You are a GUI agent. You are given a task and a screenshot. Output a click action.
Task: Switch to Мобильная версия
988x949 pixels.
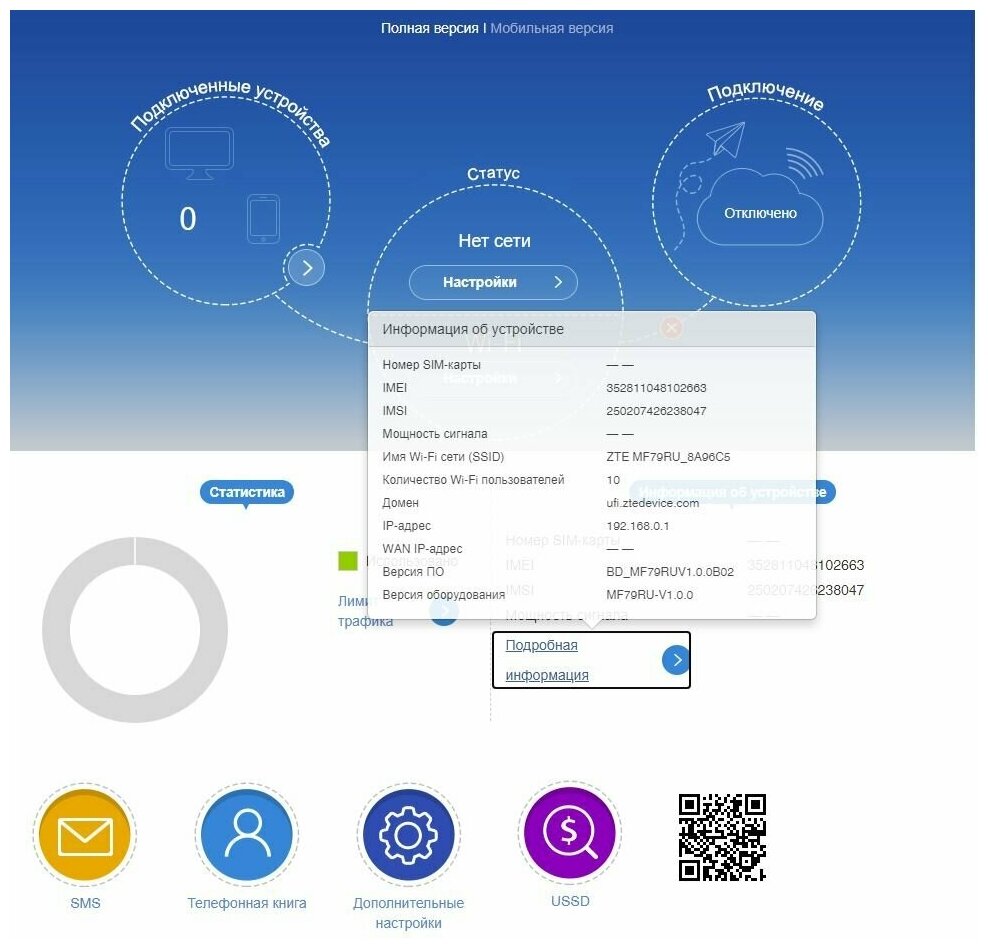pos(551,28)
